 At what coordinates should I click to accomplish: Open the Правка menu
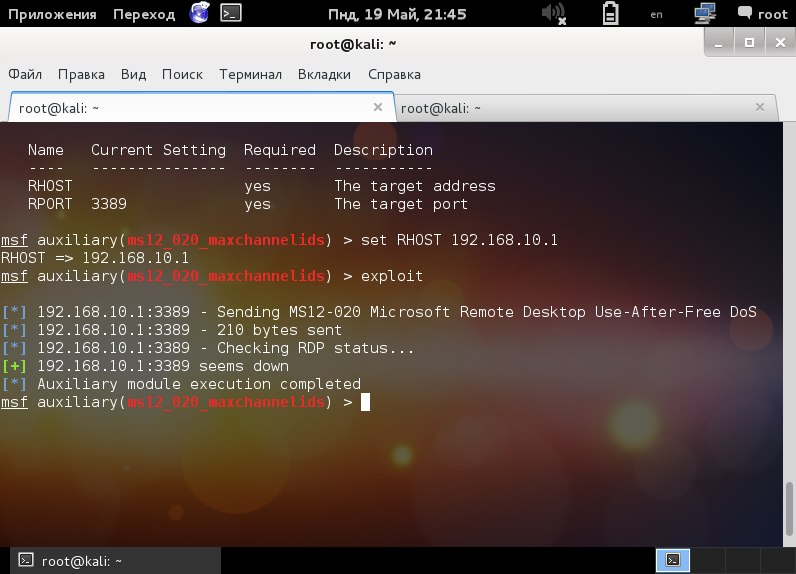(x=81, y=74)
